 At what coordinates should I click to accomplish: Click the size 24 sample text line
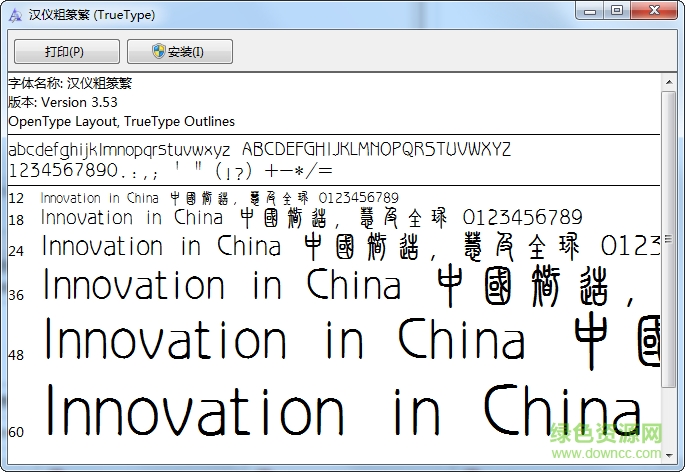[x=350, y=246]
